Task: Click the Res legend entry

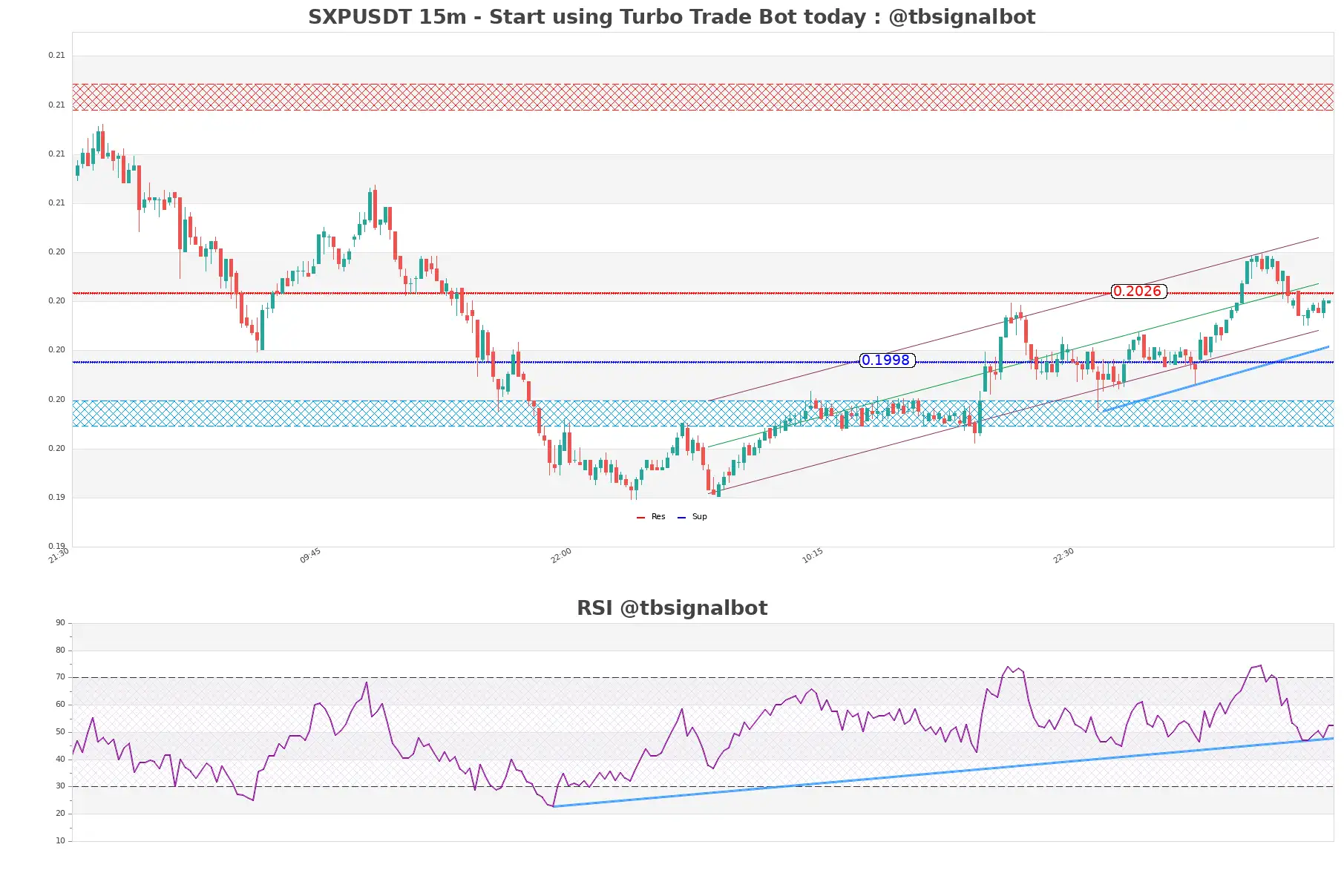Action: pos(651,517)
